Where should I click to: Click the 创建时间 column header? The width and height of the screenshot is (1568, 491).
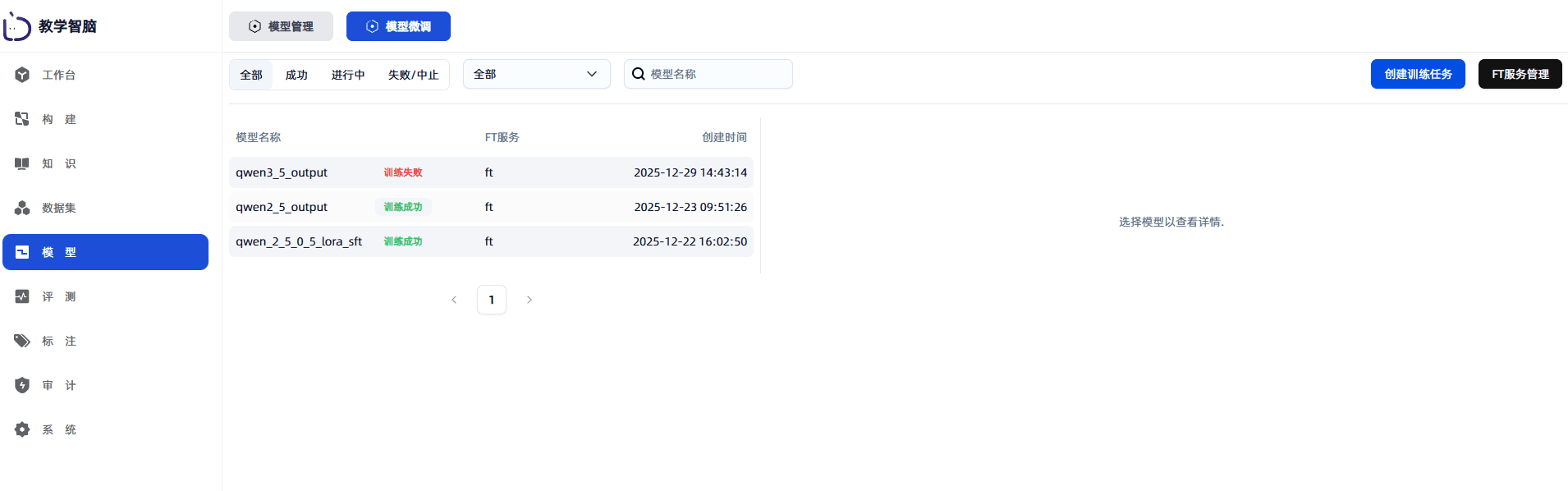coord(724,137)
